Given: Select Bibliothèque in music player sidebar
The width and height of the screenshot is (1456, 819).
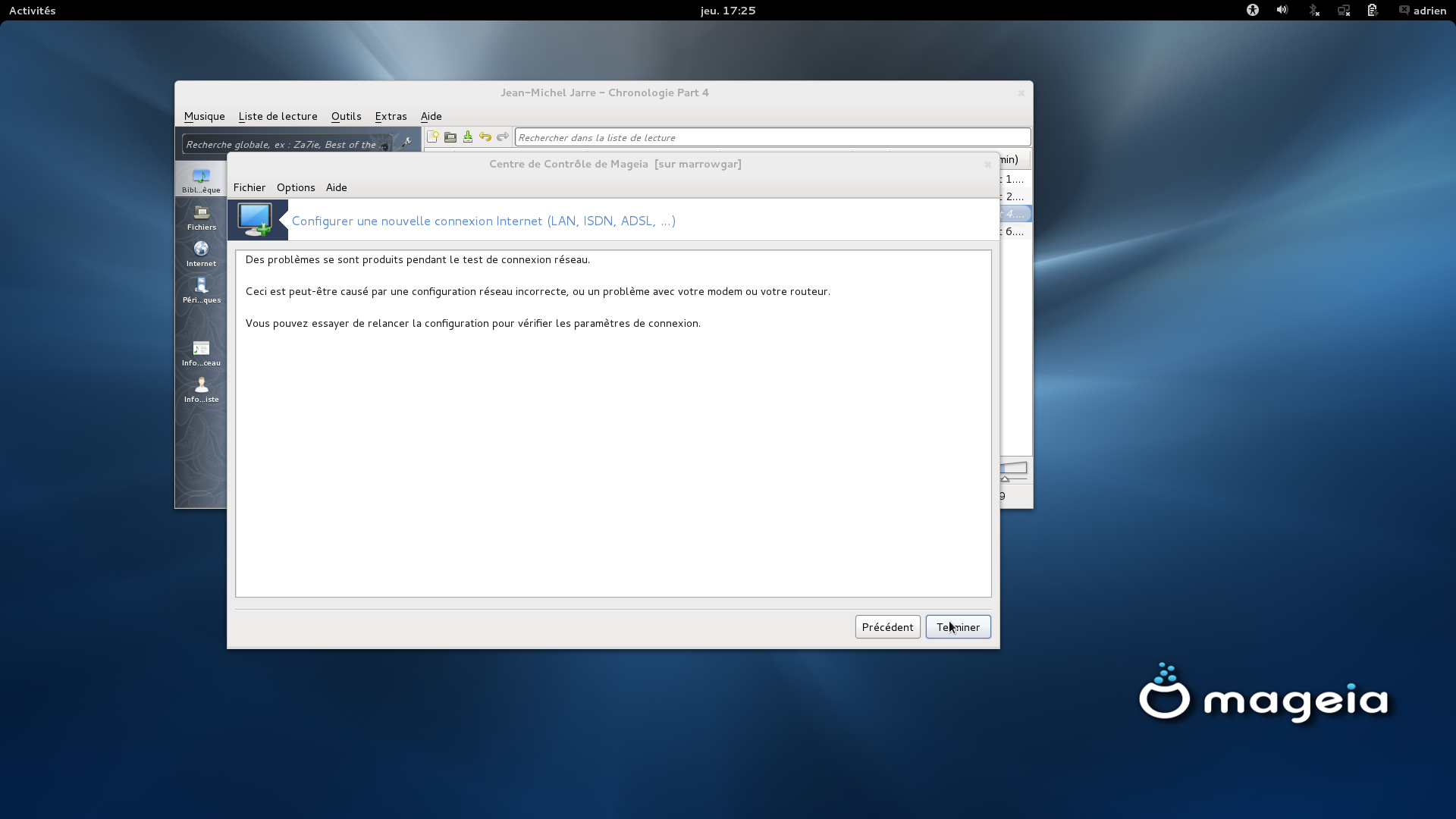Looking at the screenshot, I should [201, 181].
